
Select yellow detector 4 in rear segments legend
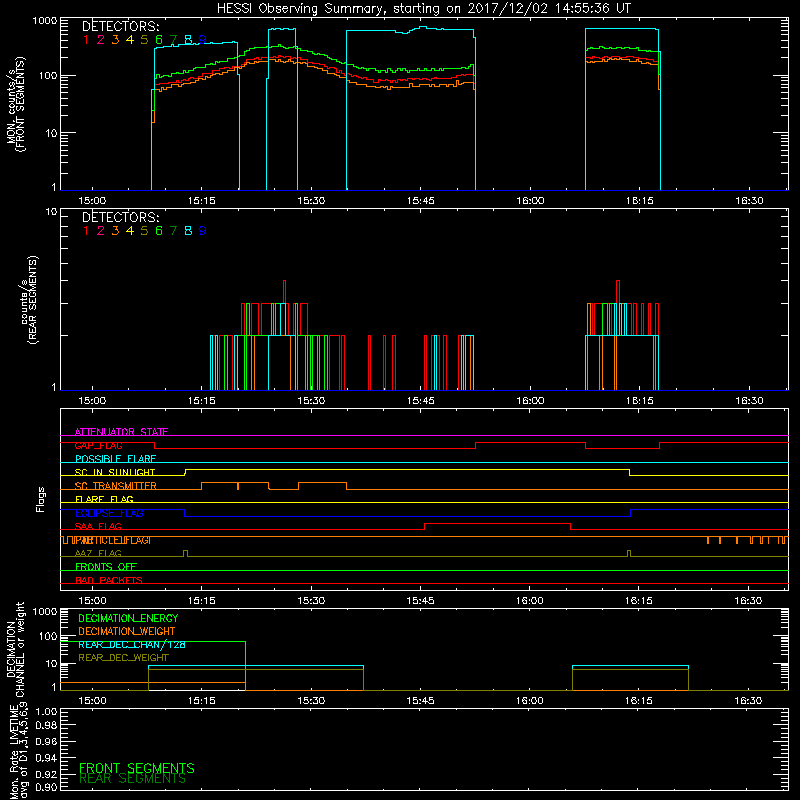click(x=130, y=231)
